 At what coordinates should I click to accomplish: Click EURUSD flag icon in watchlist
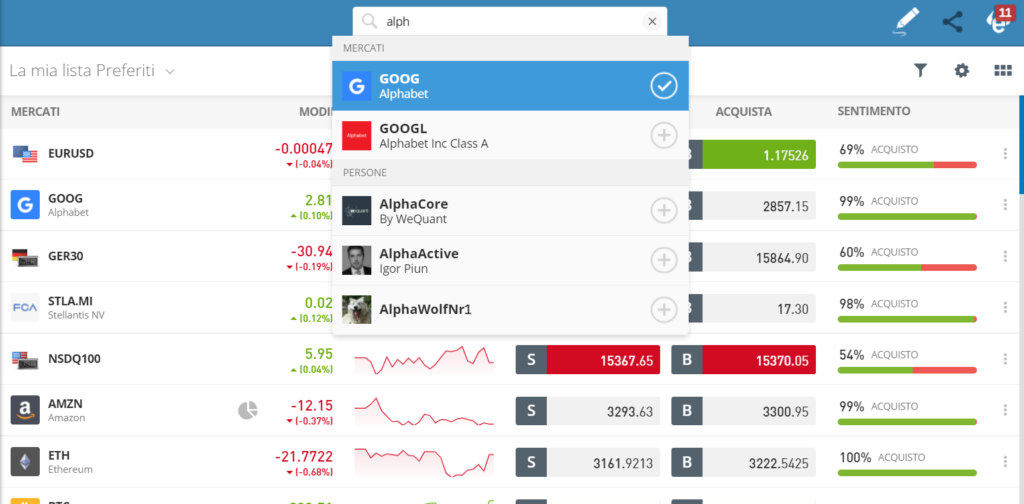coord(25,154)
